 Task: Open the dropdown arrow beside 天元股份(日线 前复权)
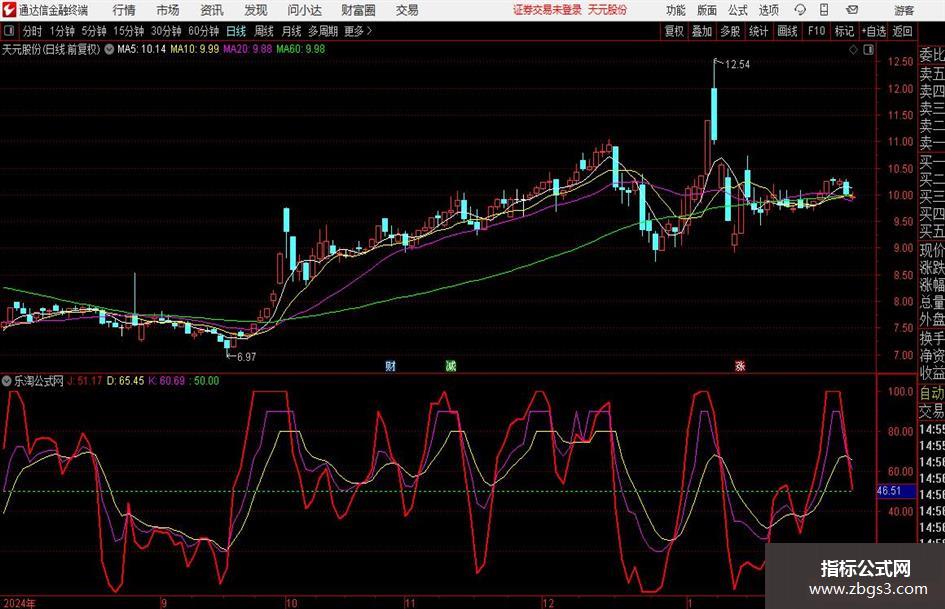(x=109, y=49)
